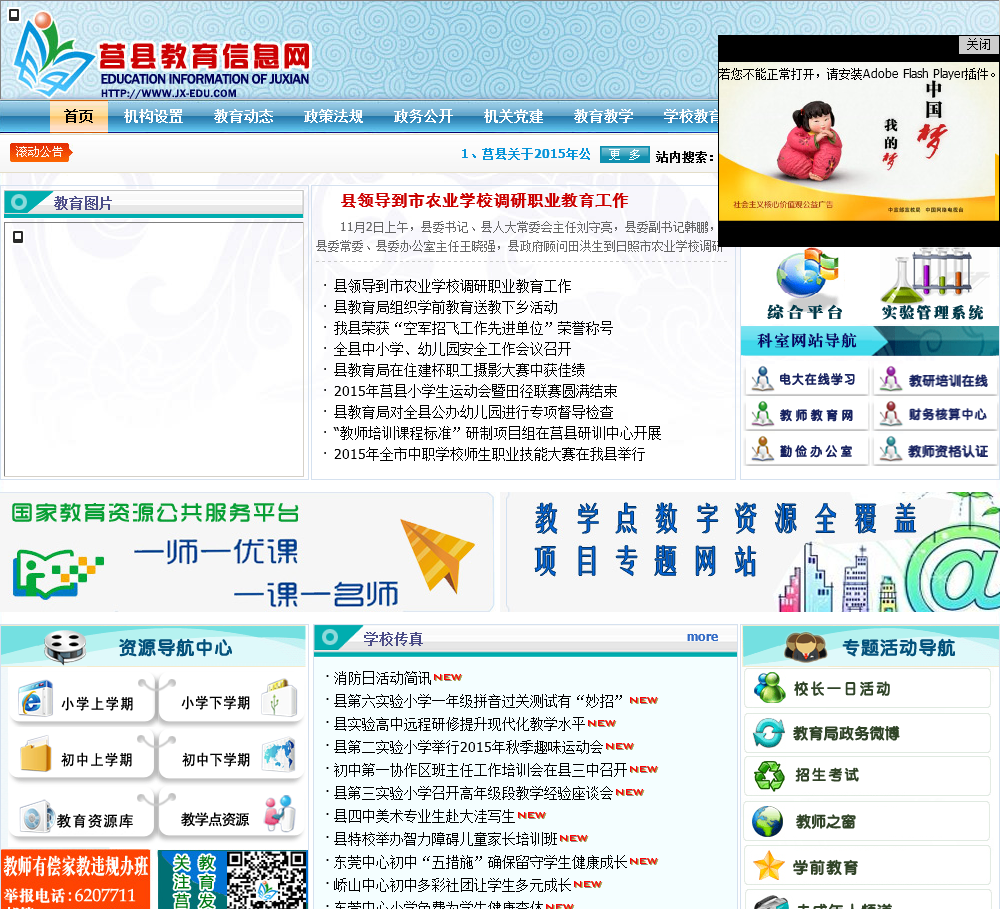Open 教研培训在线 department link
The height and width of the screenshot is (909, 1000).
pyautogui.click(x=934, y=380)
